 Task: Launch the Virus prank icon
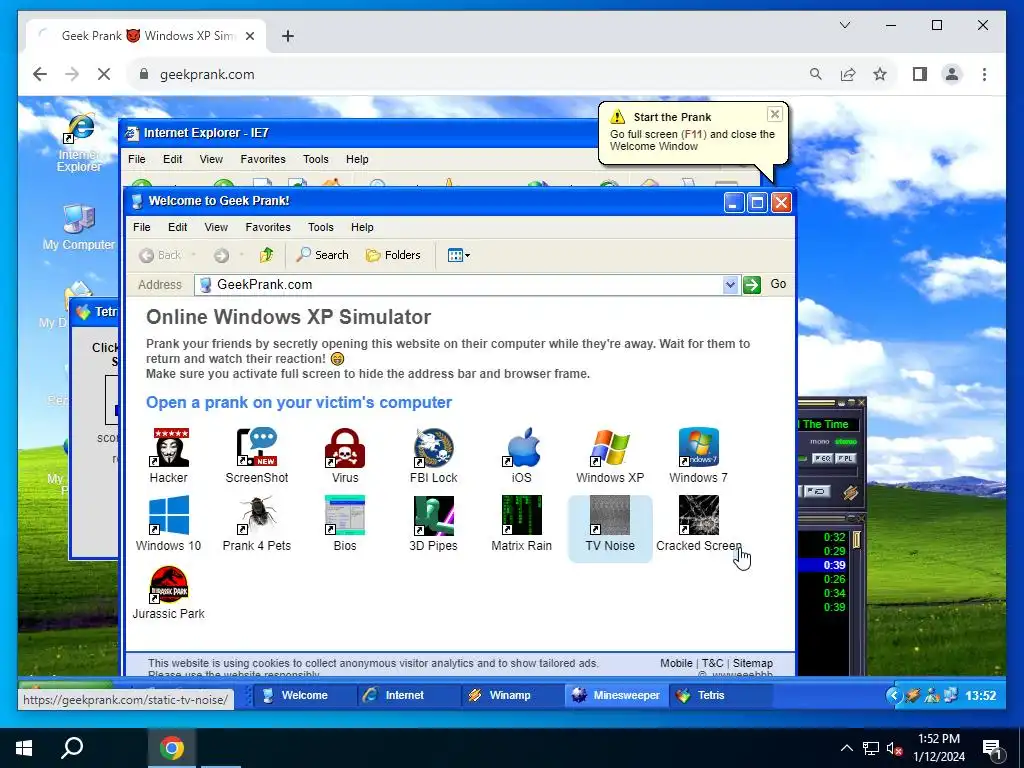345,456
